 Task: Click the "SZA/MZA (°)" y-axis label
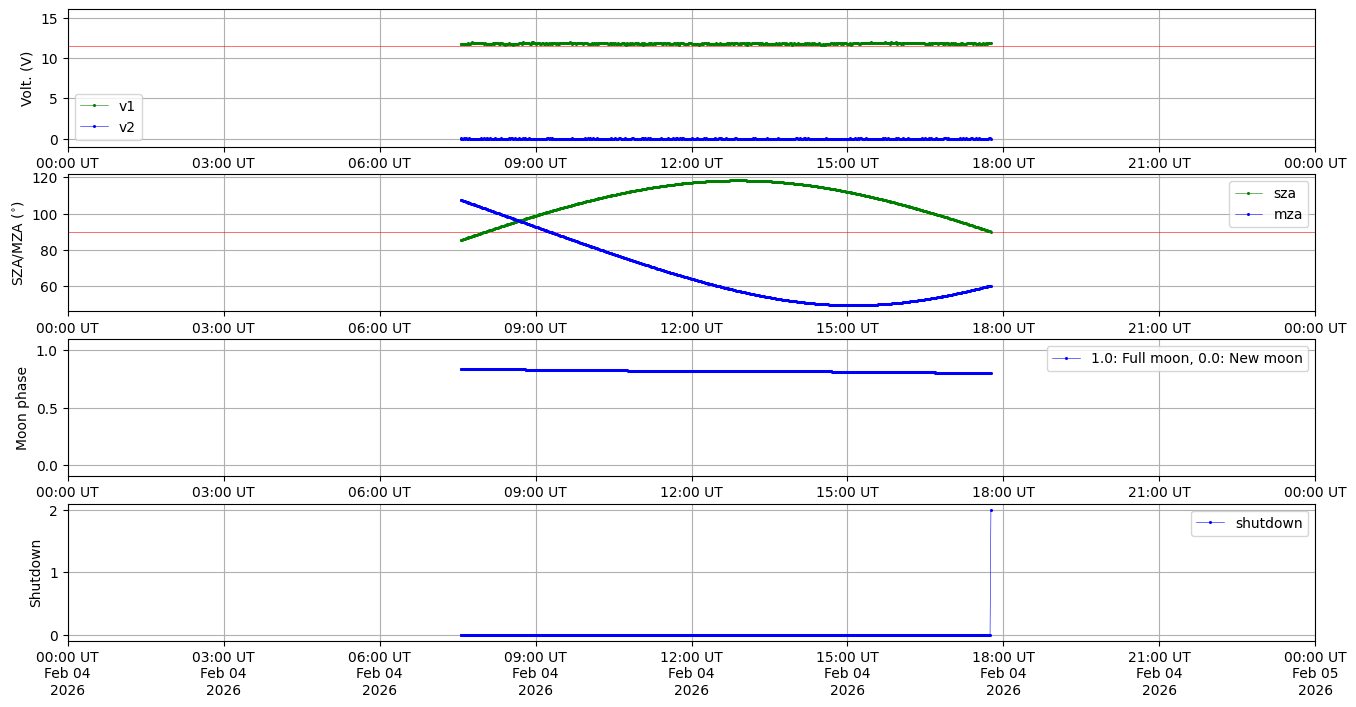click(x=17, y=243)
